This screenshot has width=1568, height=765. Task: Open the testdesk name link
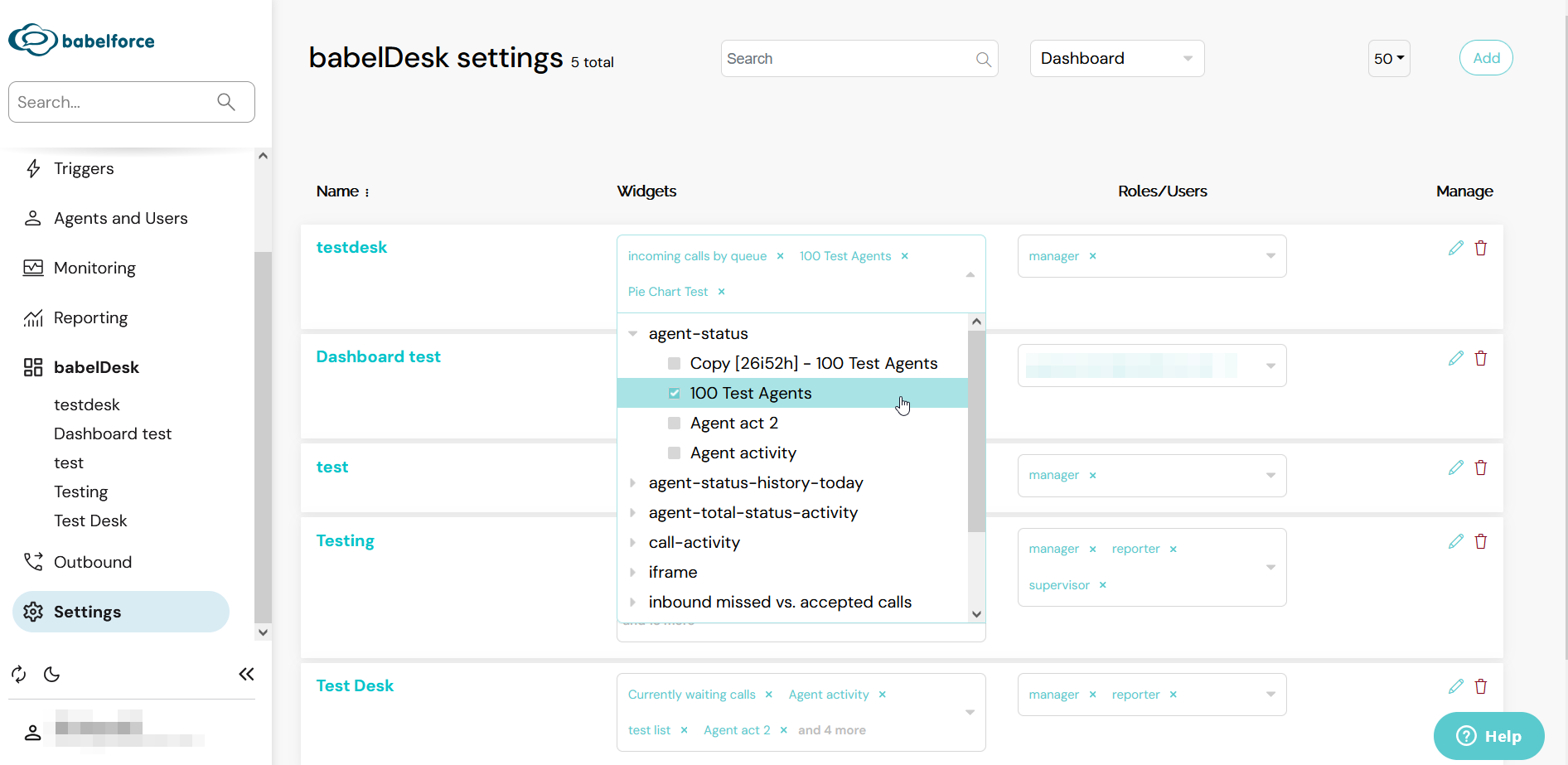(351, 247)
